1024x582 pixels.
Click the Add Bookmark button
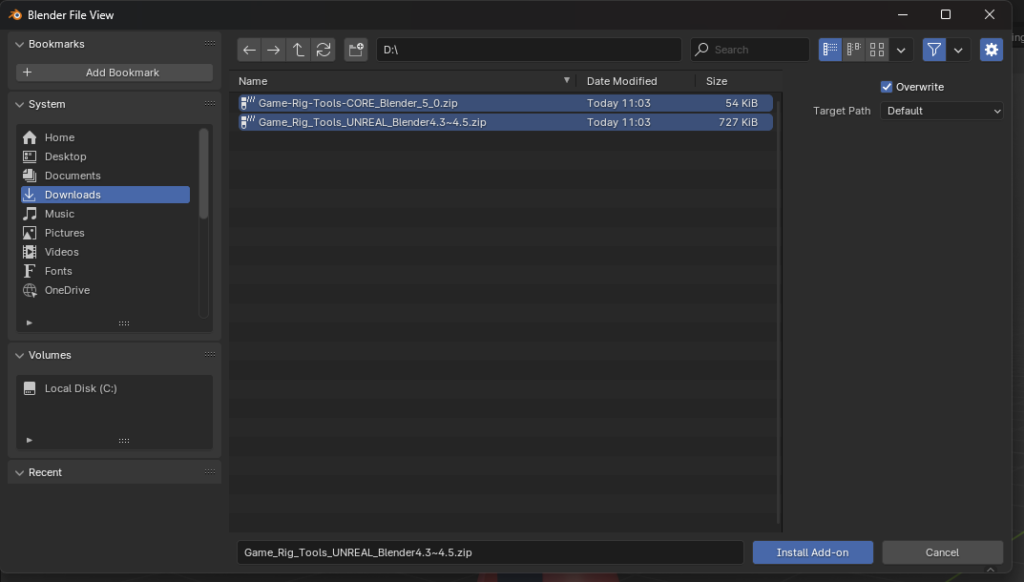(x=114, y=73)
